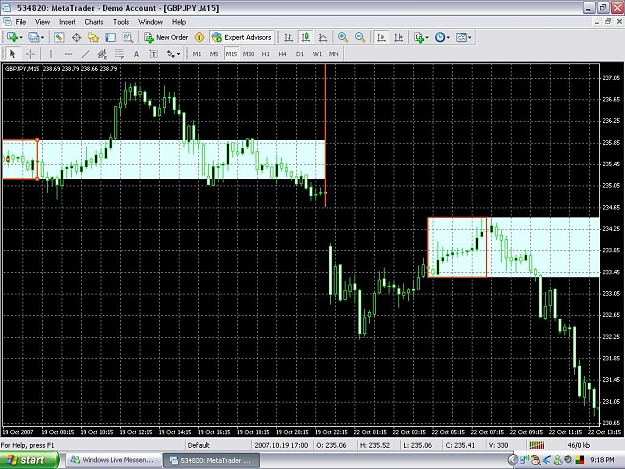The height and width of the screenshot is (469, 625).
Task: Click the Zoom In magnifier icon
Action: pos(342,37)
